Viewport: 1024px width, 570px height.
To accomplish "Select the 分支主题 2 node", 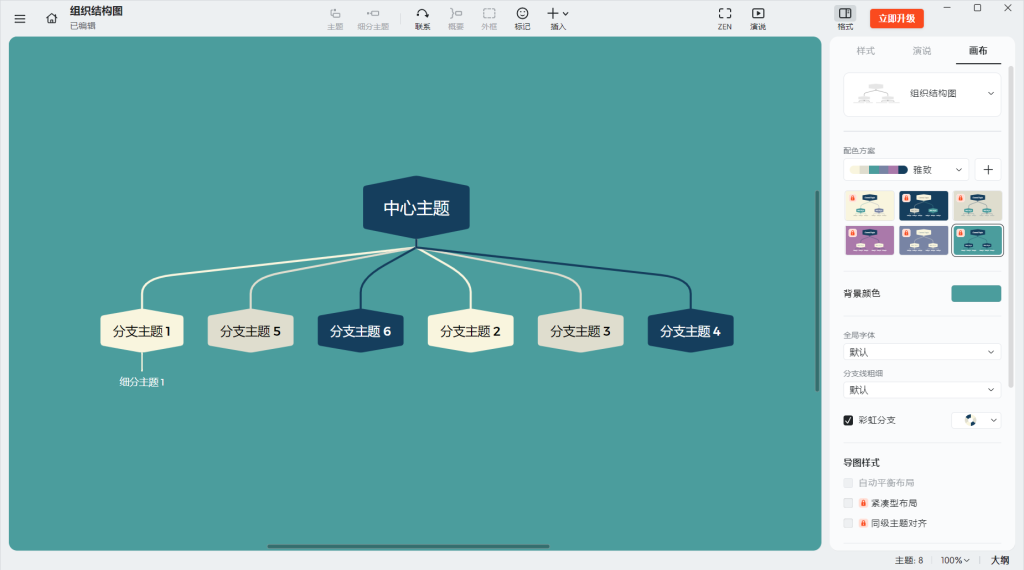I will pos(470,331).
